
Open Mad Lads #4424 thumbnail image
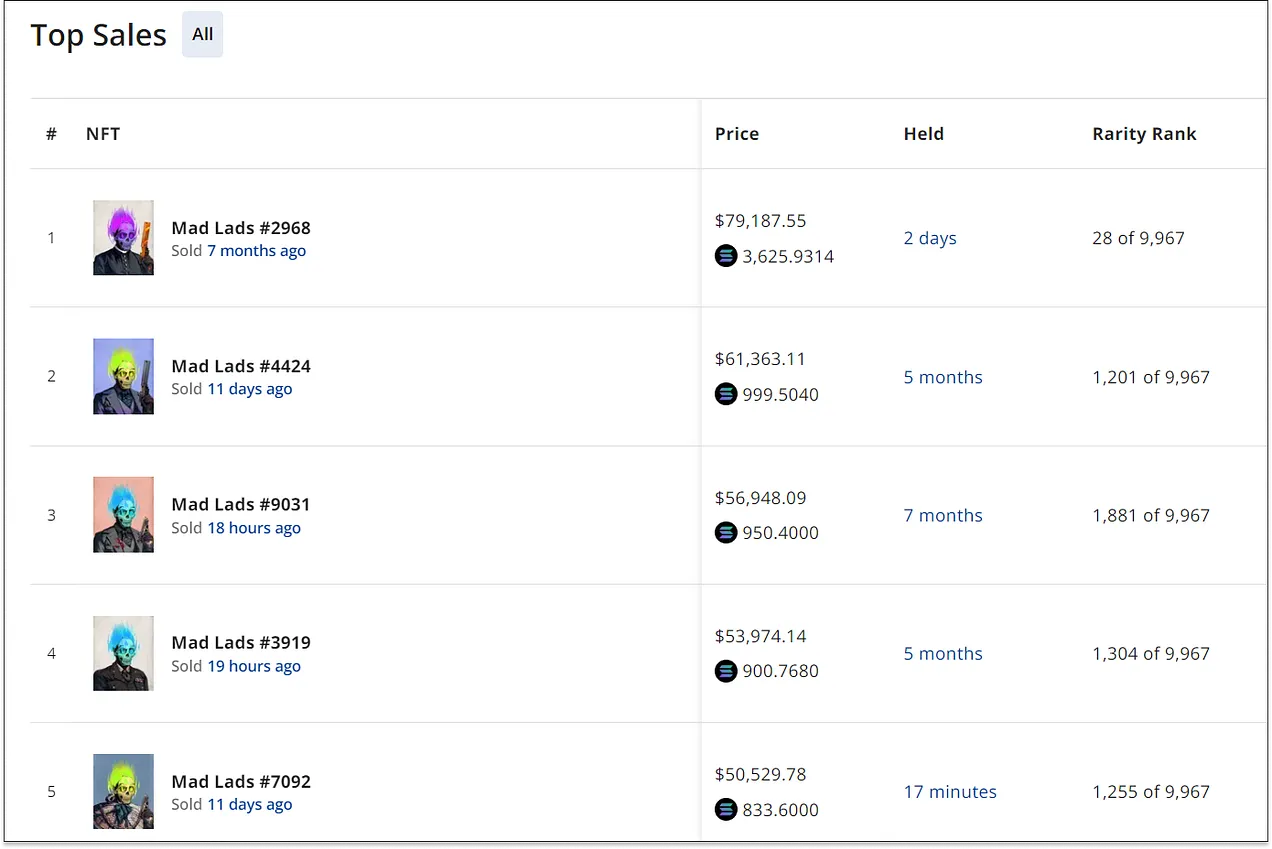click(123, 376)
